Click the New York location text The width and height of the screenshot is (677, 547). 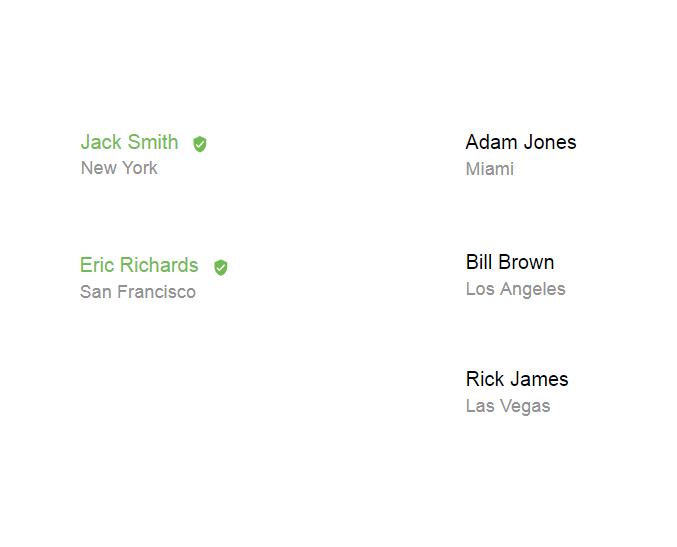[119, 168]
